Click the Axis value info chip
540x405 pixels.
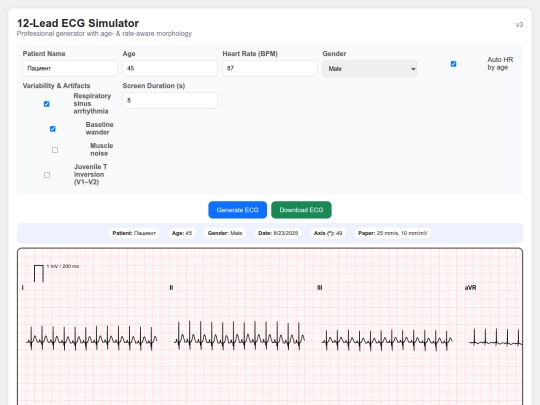pos(328,233)
